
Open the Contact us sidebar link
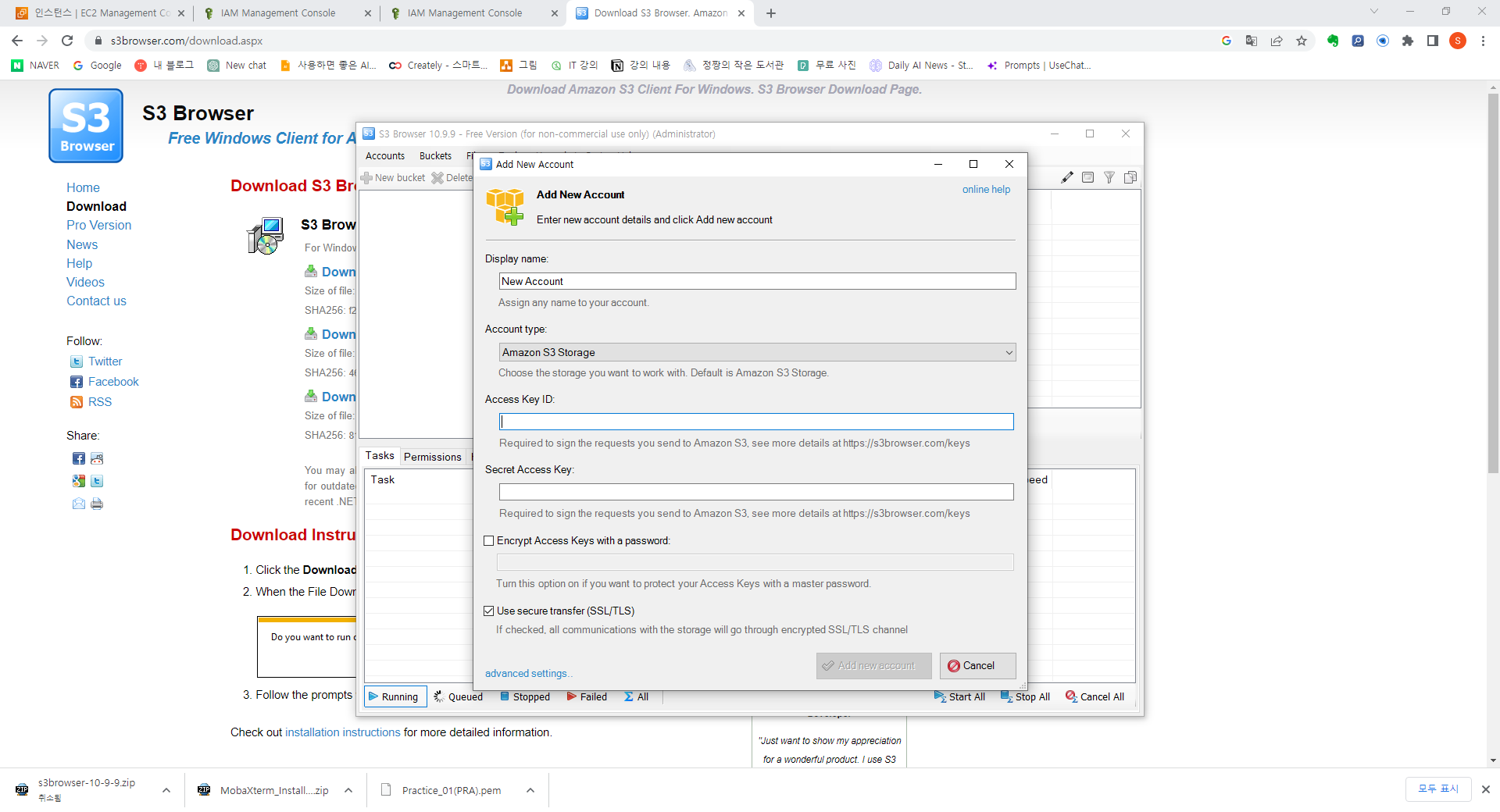96,301
